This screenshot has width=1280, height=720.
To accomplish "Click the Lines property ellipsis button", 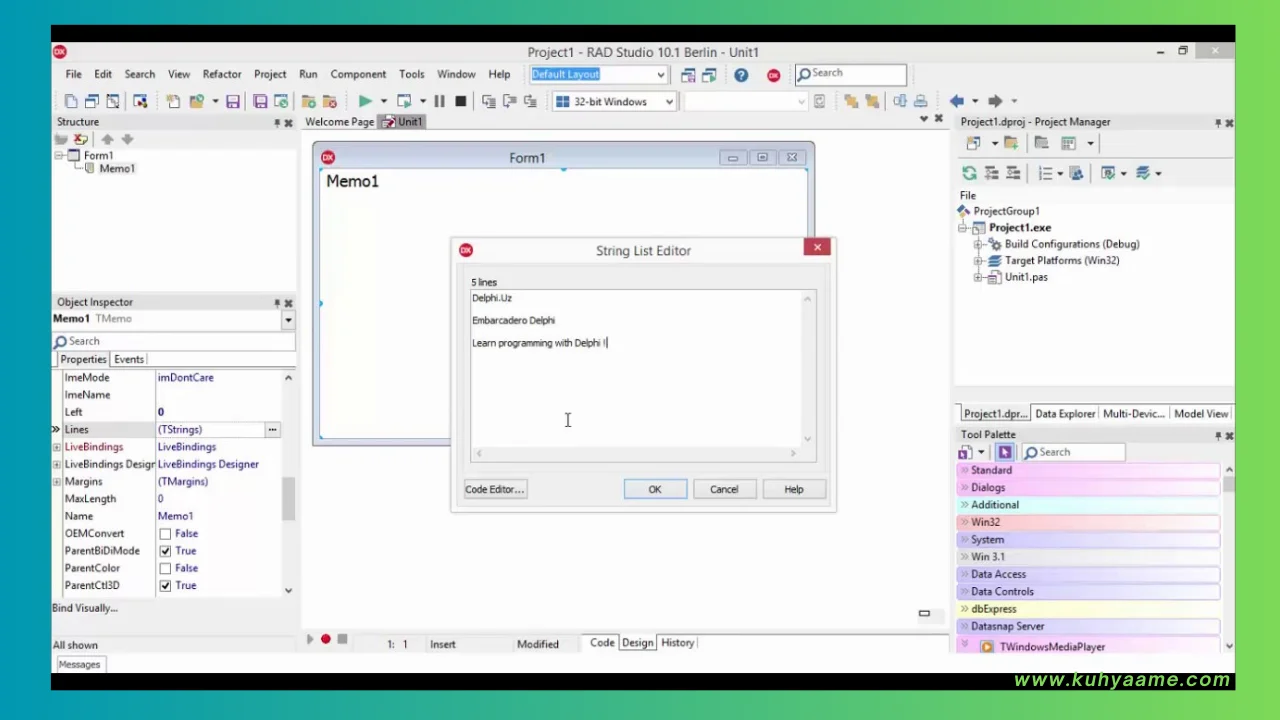I will (272, 429).
